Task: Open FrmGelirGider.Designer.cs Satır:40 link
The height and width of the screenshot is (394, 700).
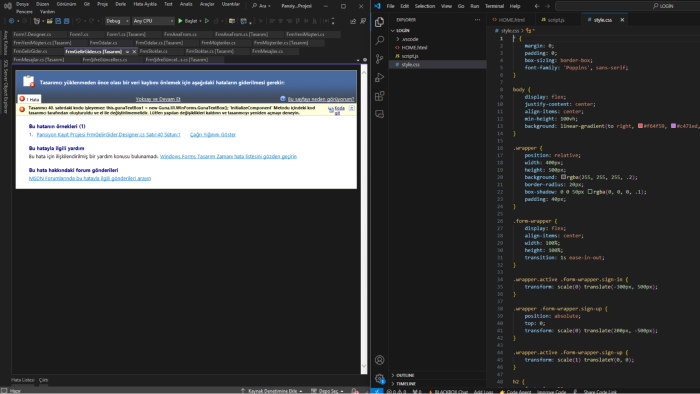Action: (108, 134)
